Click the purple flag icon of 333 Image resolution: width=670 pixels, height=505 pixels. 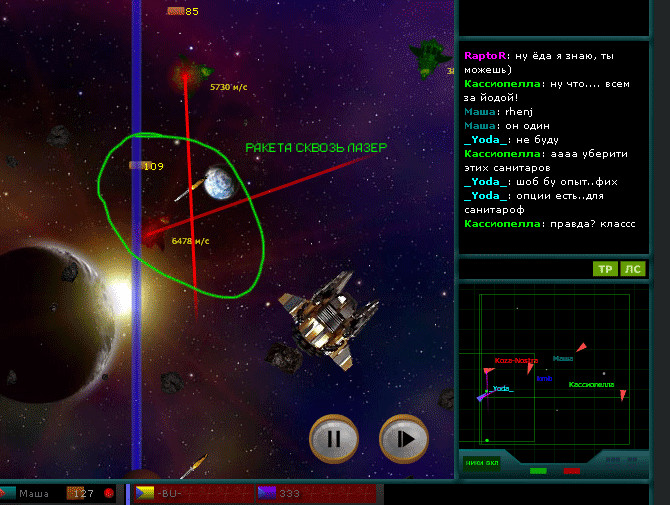tap(267, 493)
